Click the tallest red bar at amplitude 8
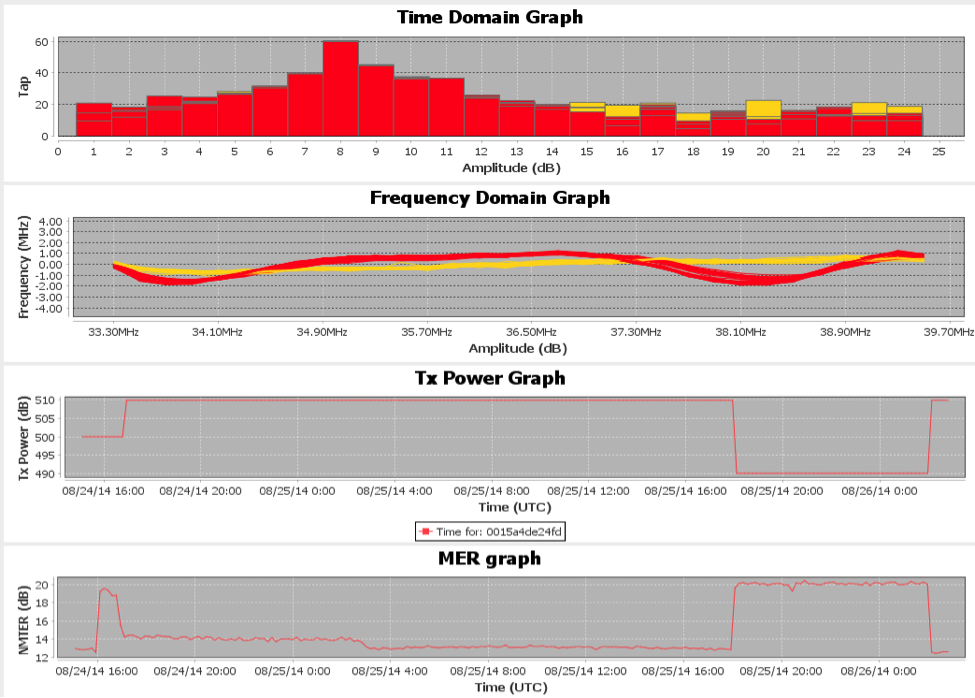 (x=340, y=88)
